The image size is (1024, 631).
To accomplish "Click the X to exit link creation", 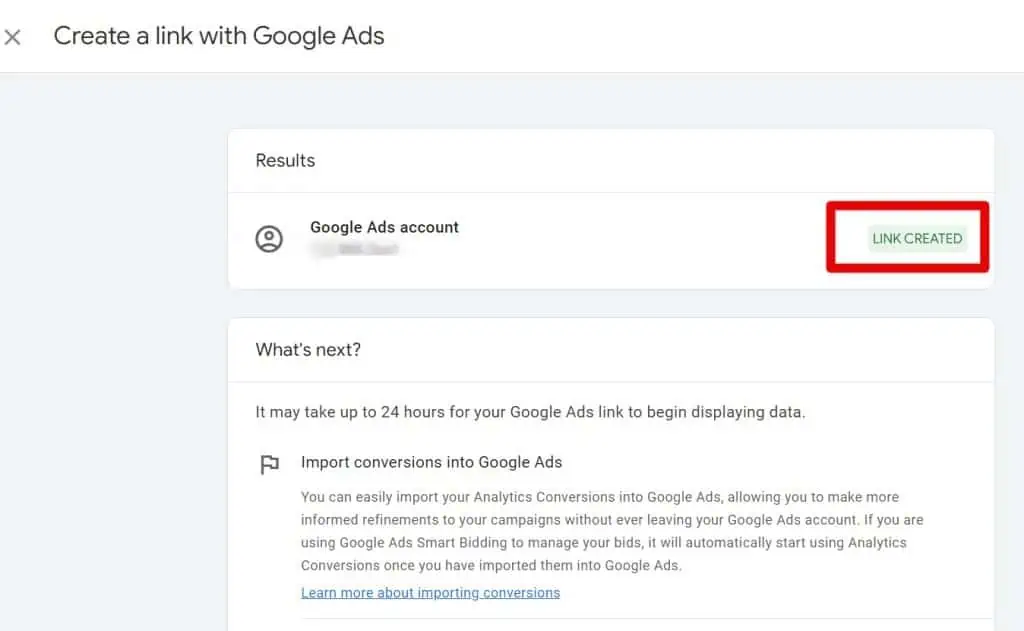I will (x=14, y=36).
